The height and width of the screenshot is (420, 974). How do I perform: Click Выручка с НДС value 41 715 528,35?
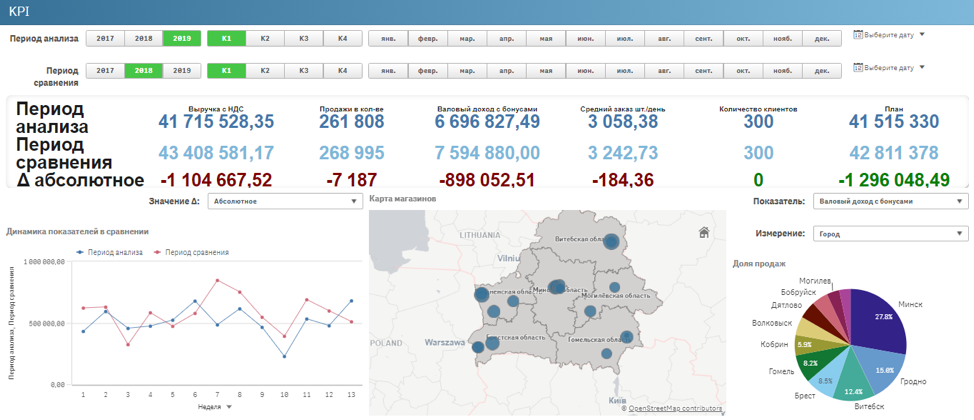(216, 122)
